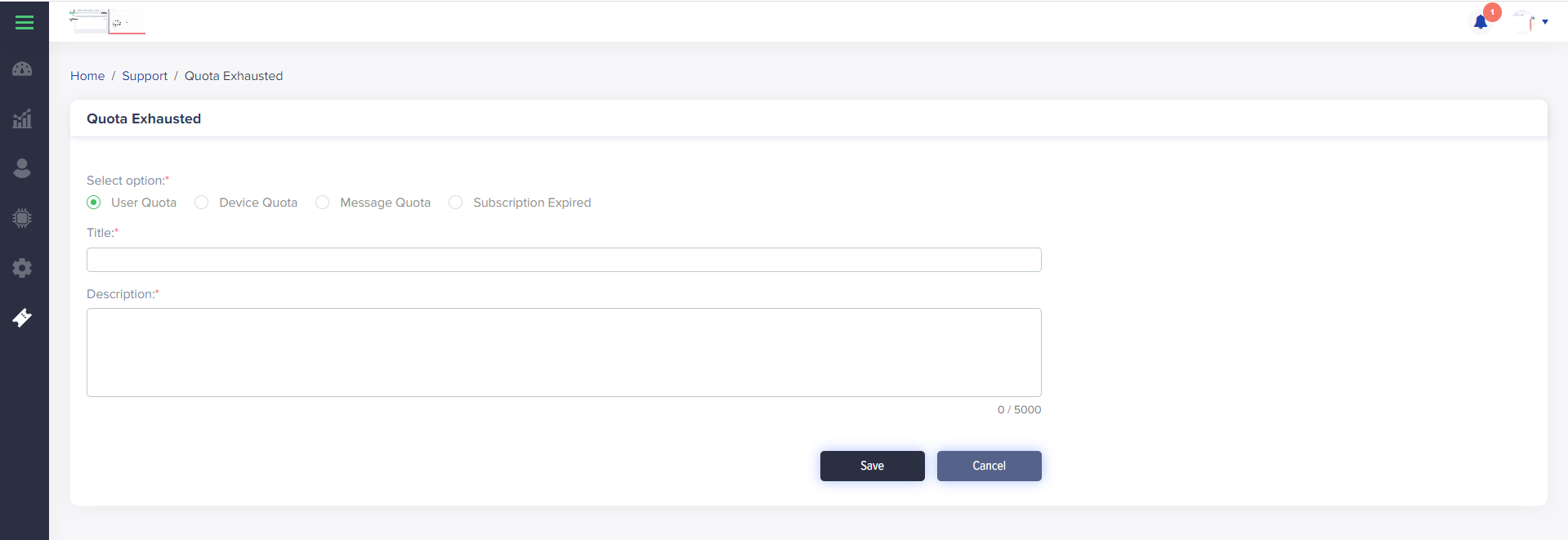Choose the Device Quota option
The image size is (1568, 540).
pos(201,202)
